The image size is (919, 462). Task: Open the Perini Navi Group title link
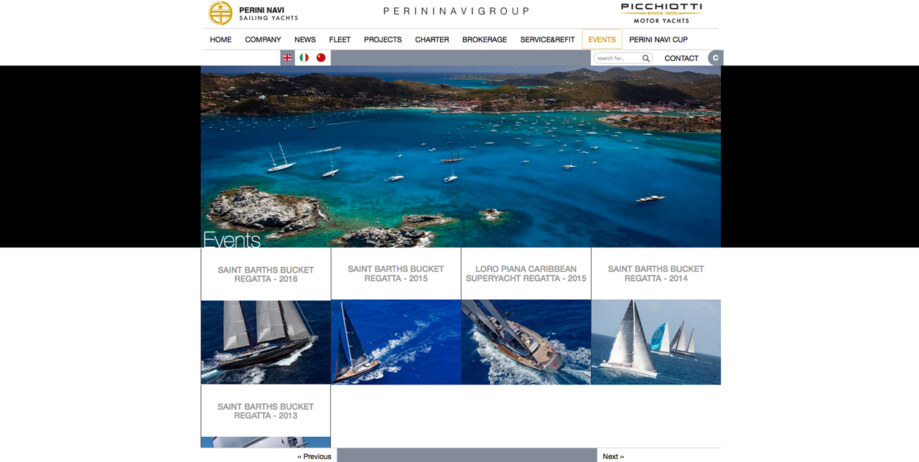click(456, 11)
